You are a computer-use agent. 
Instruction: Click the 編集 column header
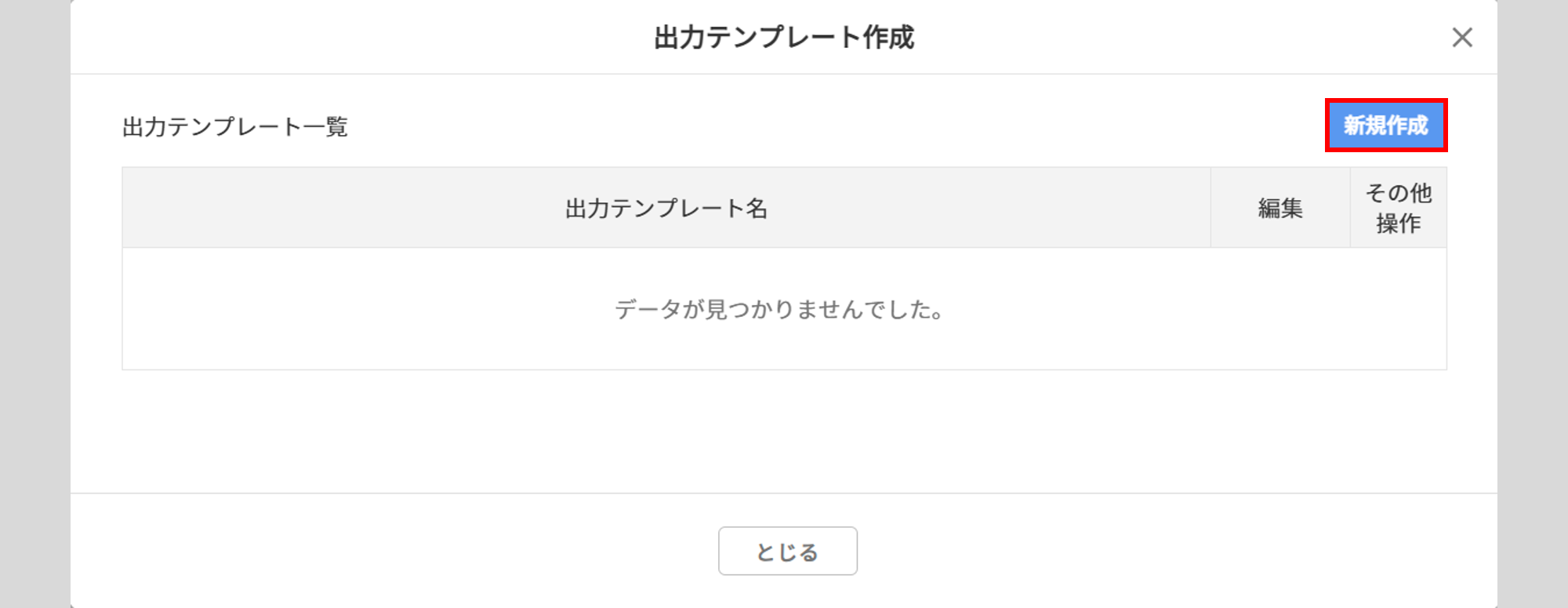pos(1279,208)
